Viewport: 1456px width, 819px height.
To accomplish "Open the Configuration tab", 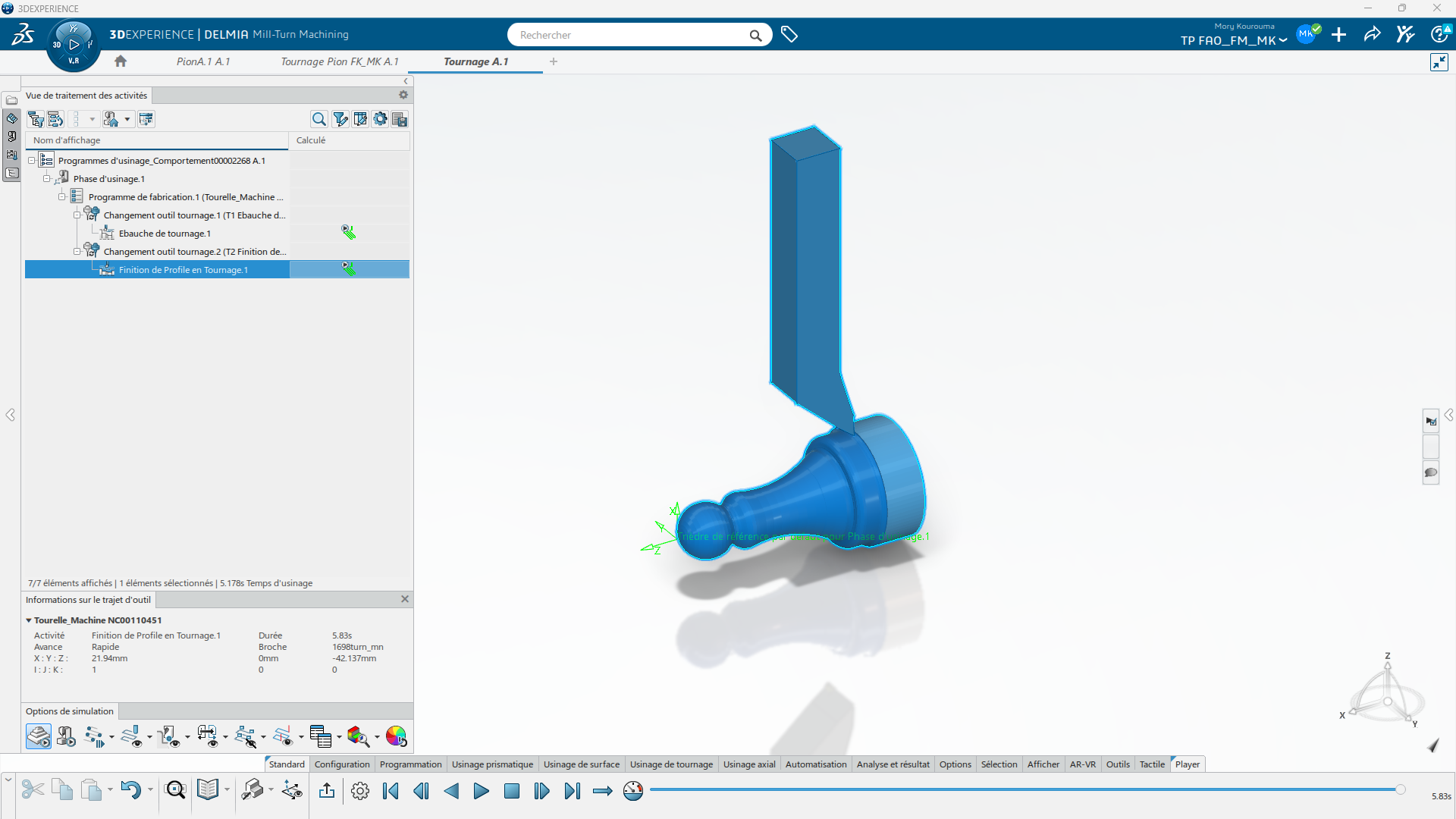I will [342, 764].
